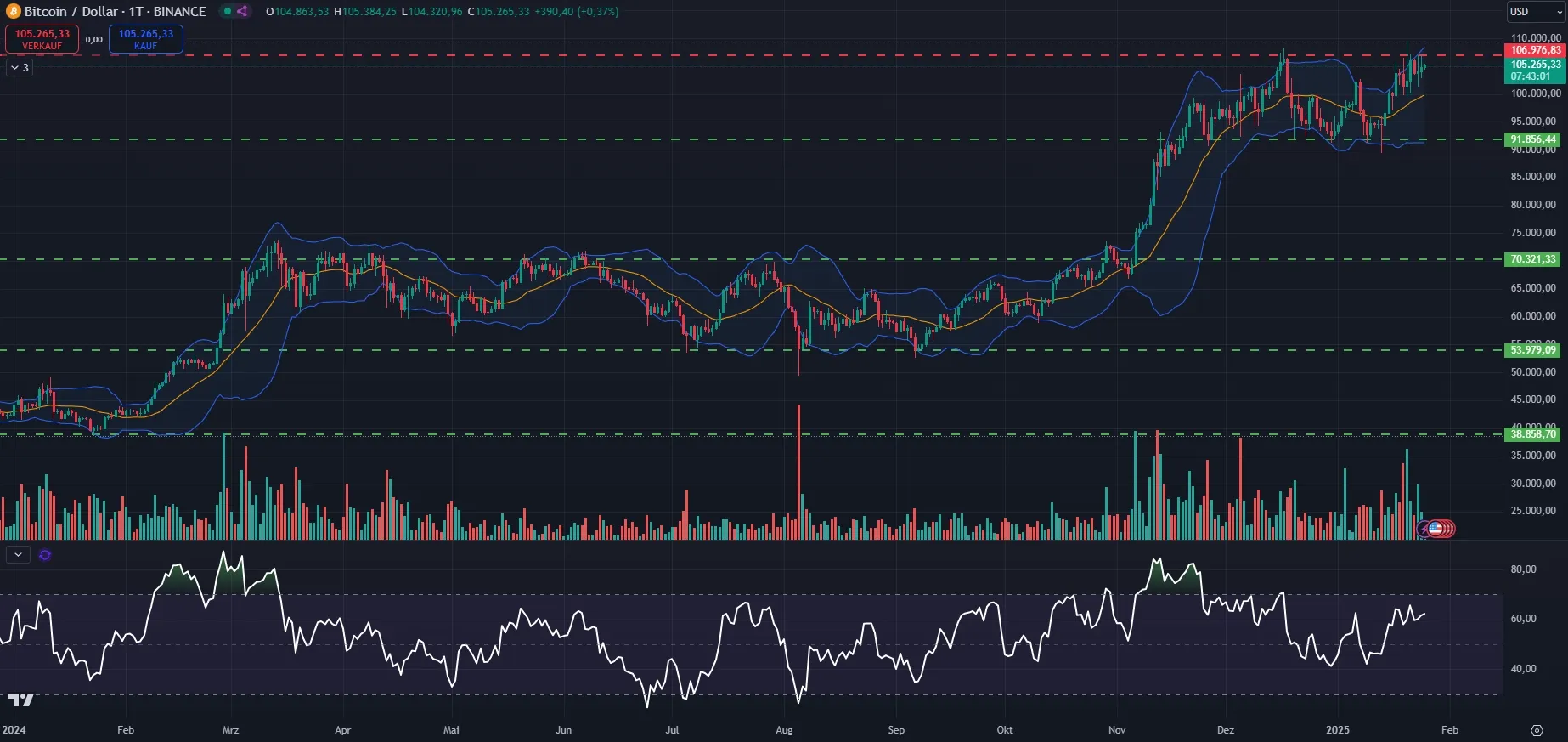This screenshot has width=1568, height=742.
Task: Collapse the RSI pane legend chevron
Action: coord(18,554)
